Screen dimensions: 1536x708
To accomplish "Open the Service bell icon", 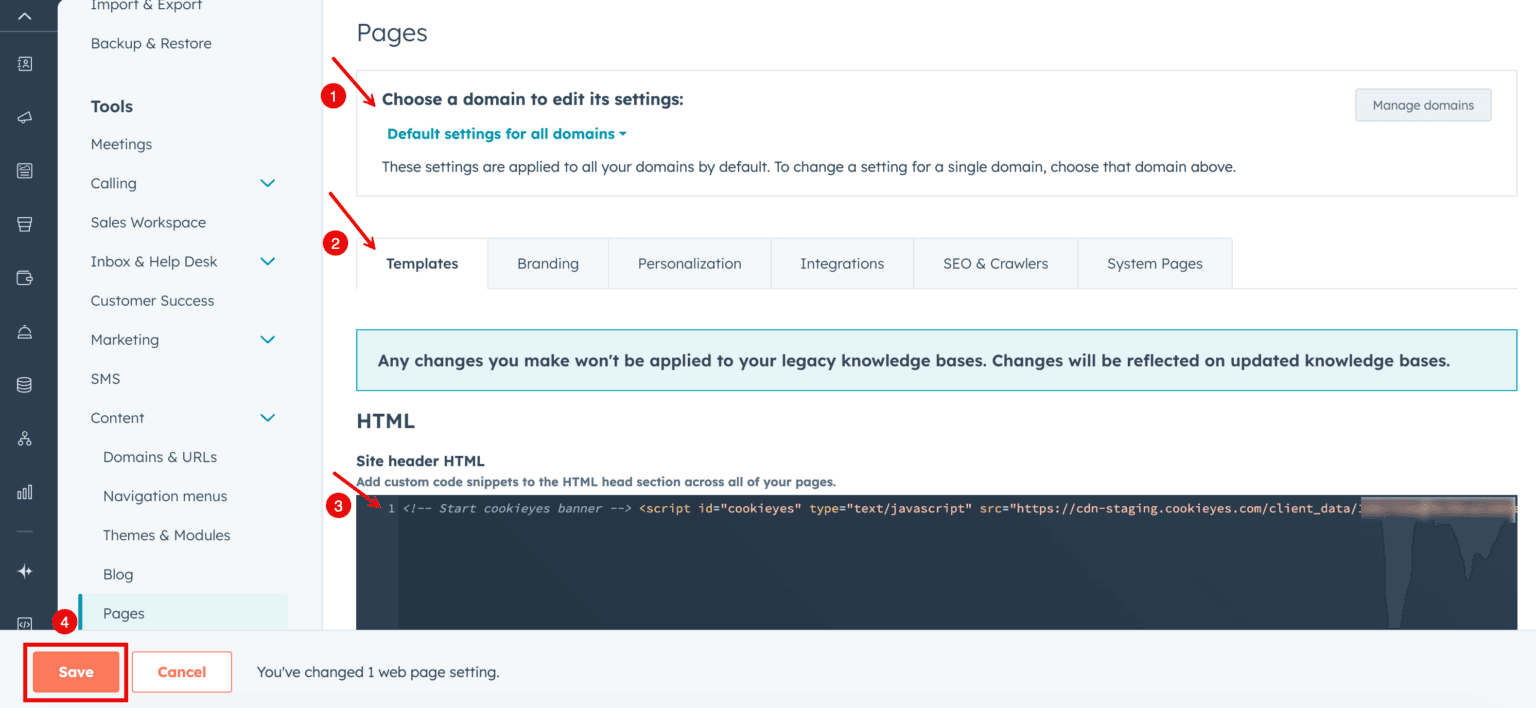I will point(25,331).
